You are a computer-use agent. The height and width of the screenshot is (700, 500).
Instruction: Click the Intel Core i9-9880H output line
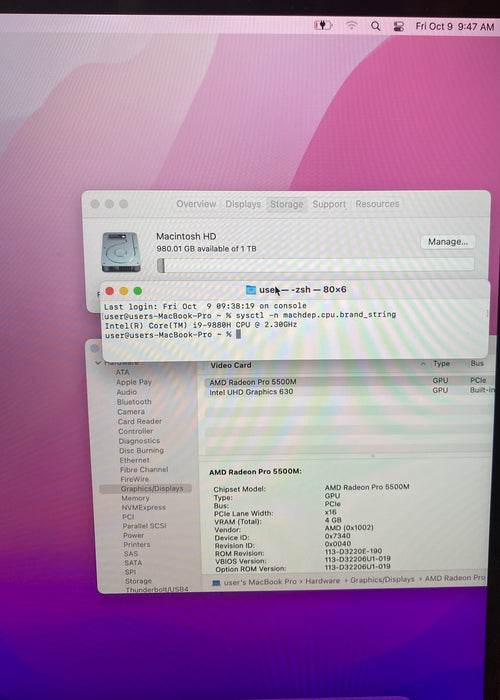pyautogui.click(x=201, y=325)
